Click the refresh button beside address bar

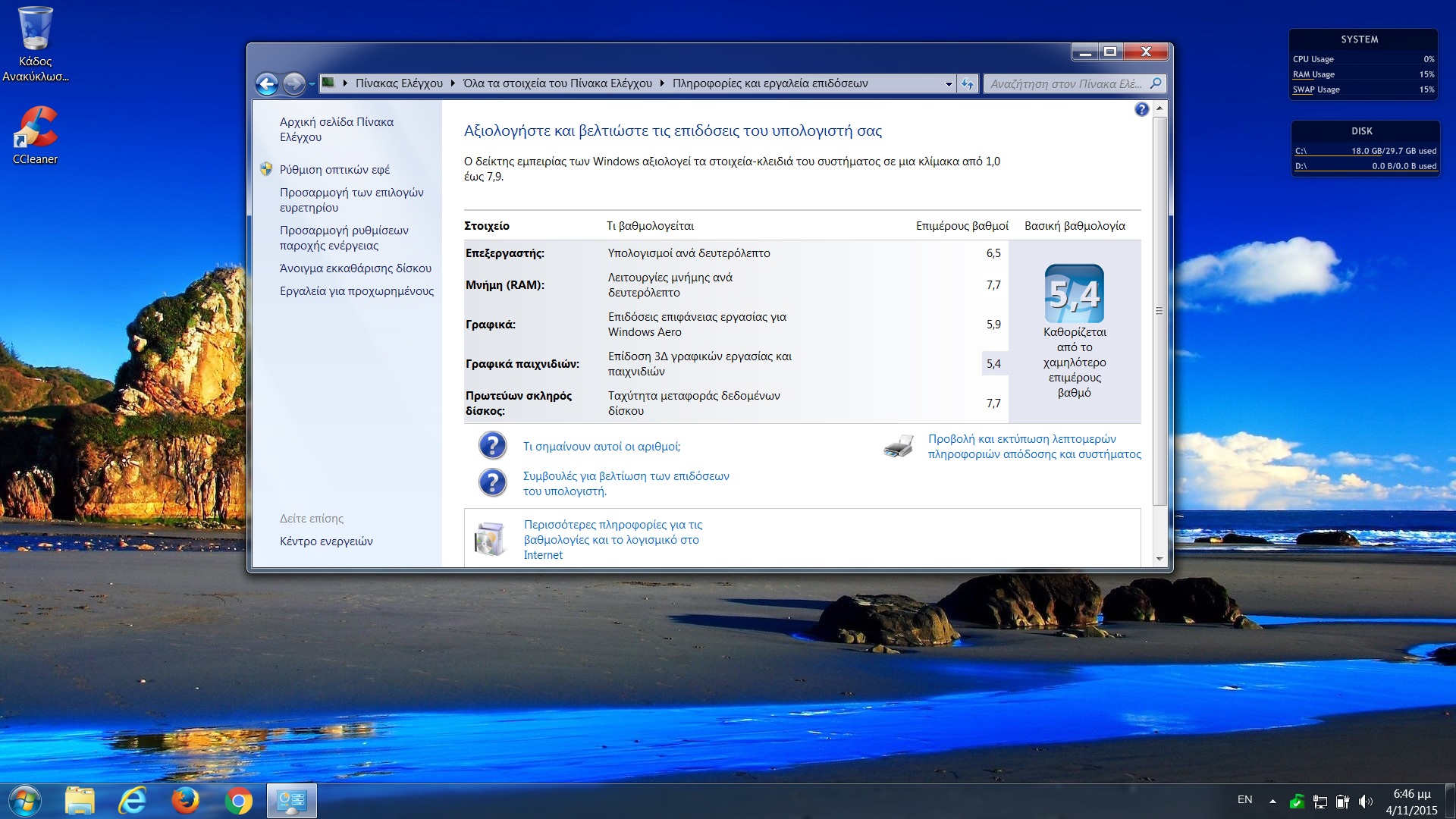(x=968, y=84)
